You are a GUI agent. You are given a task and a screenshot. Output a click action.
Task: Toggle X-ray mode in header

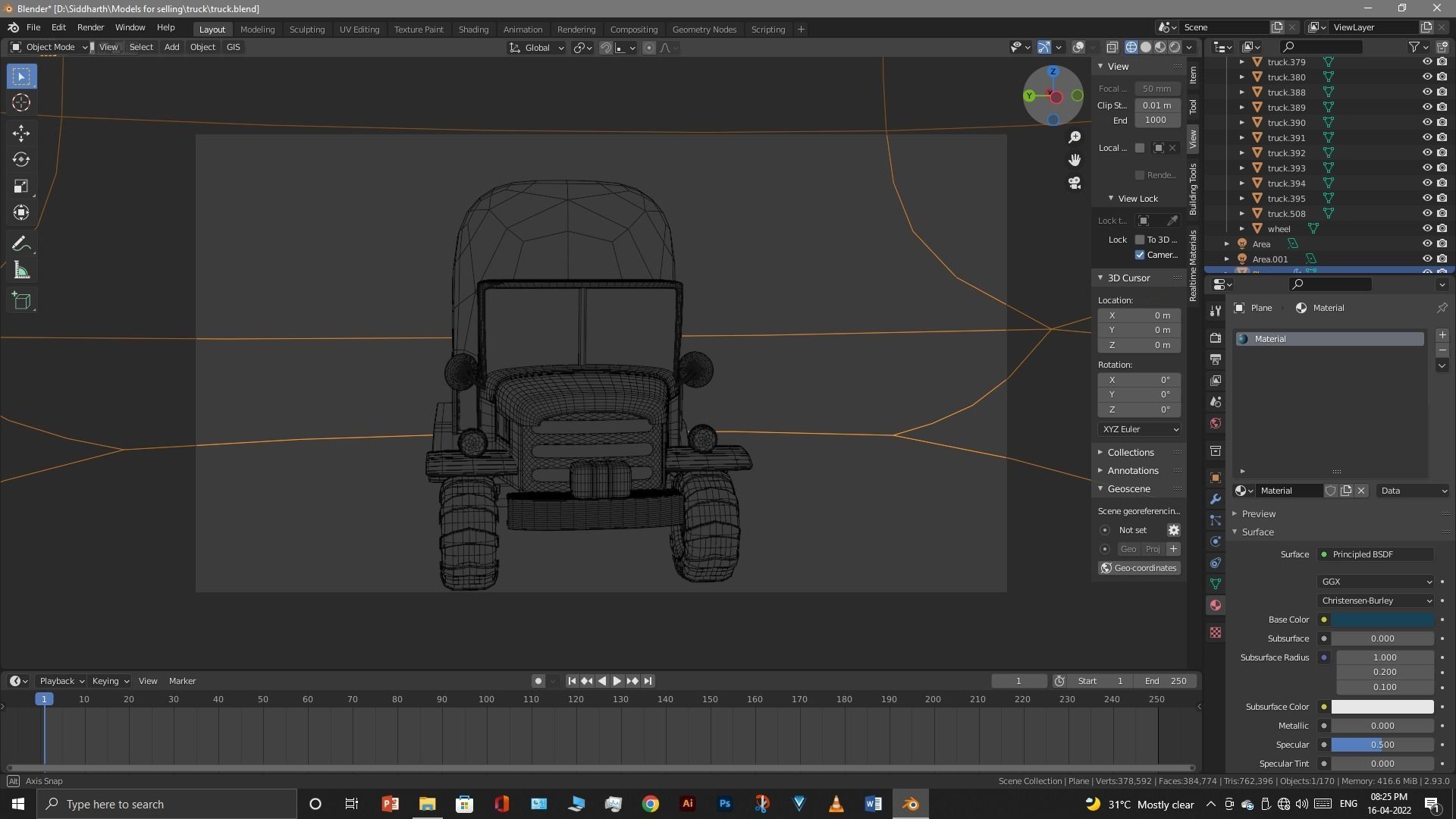pos(1112,47)
